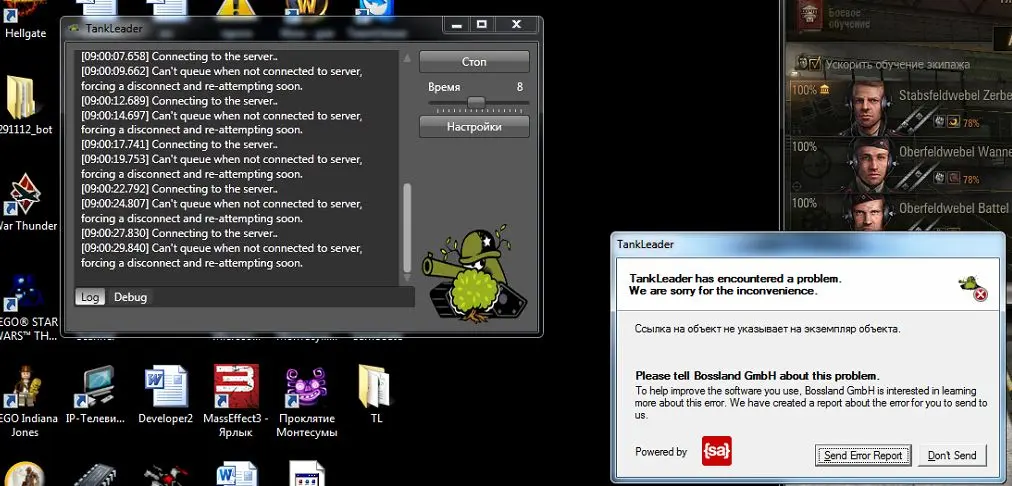Click Wanne's first skill icon
The image size is (1012, 486).
tap(940, 177)
